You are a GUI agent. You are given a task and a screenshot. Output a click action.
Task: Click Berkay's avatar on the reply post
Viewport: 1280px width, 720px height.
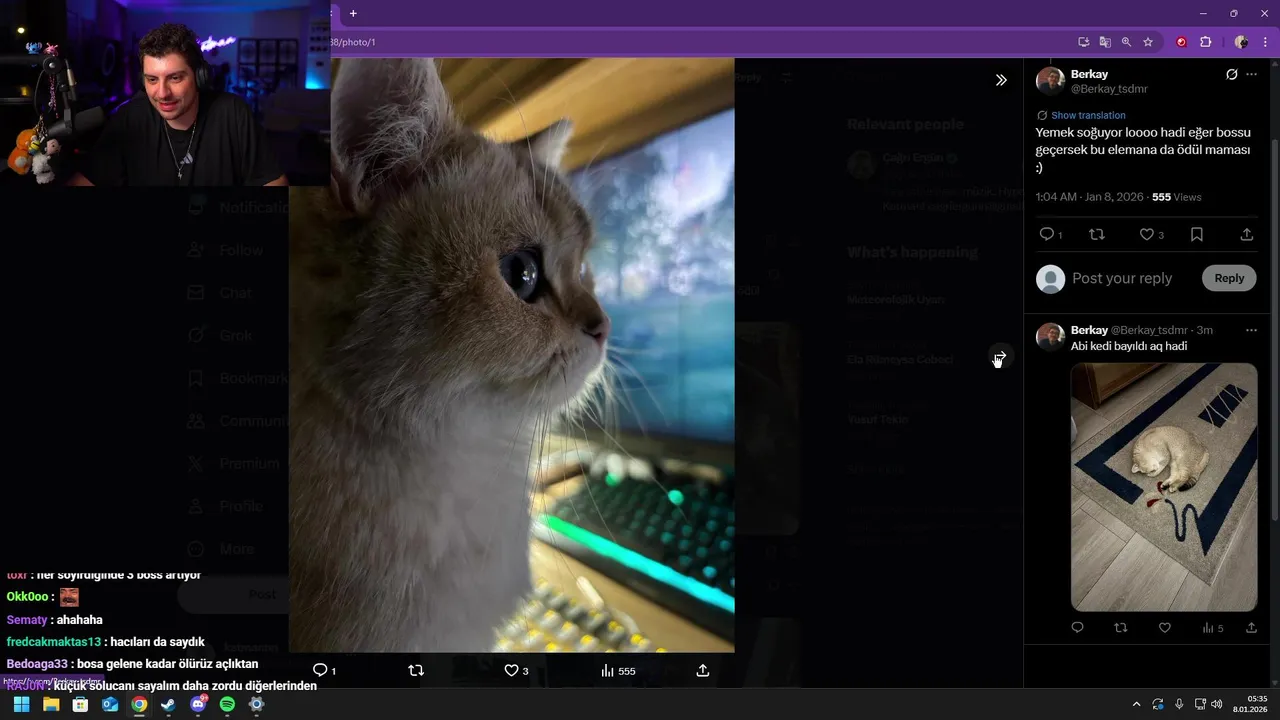pos(1050,336)
